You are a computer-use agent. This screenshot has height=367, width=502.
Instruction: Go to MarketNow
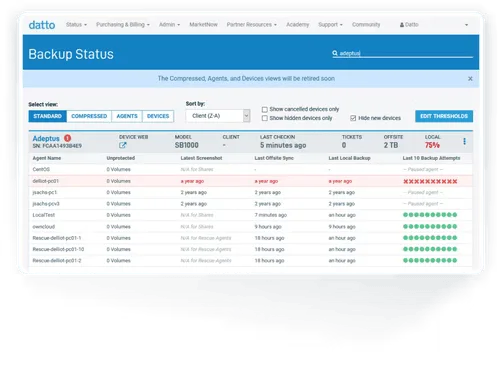tap(203, 25)
